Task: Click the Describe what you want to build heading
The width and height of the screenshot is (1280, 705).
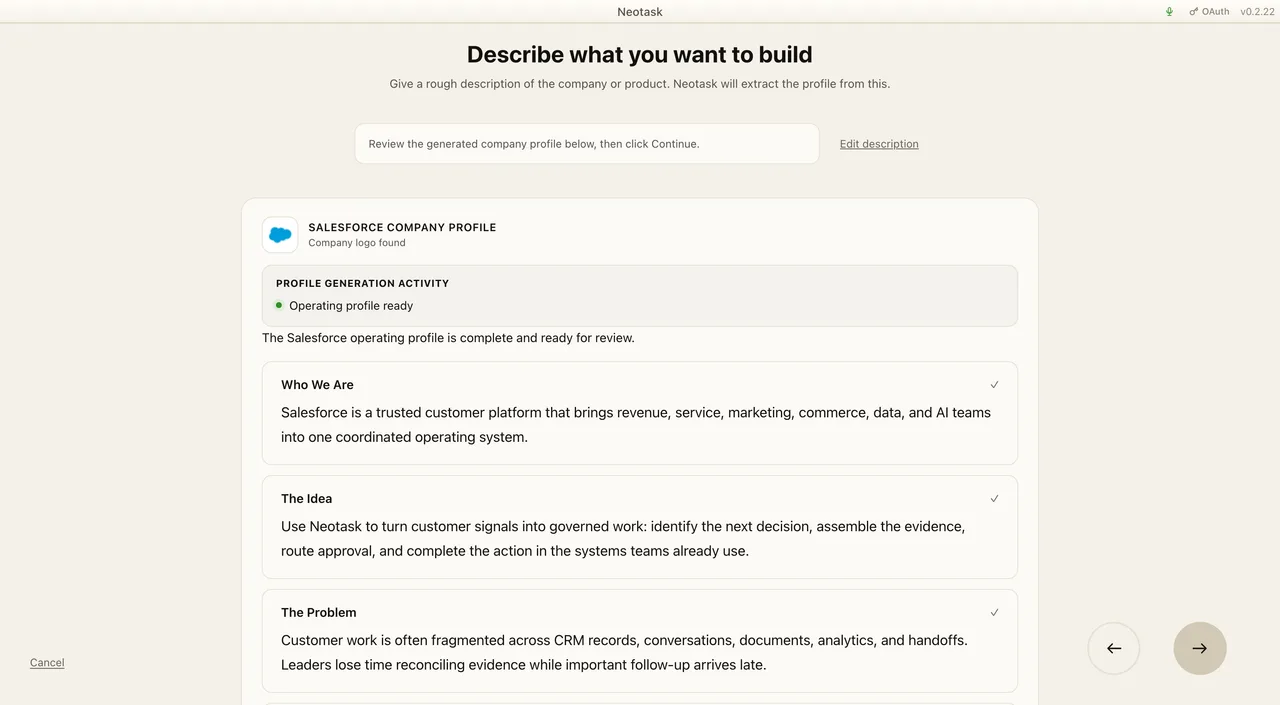Action: click(x=640, y=55)
